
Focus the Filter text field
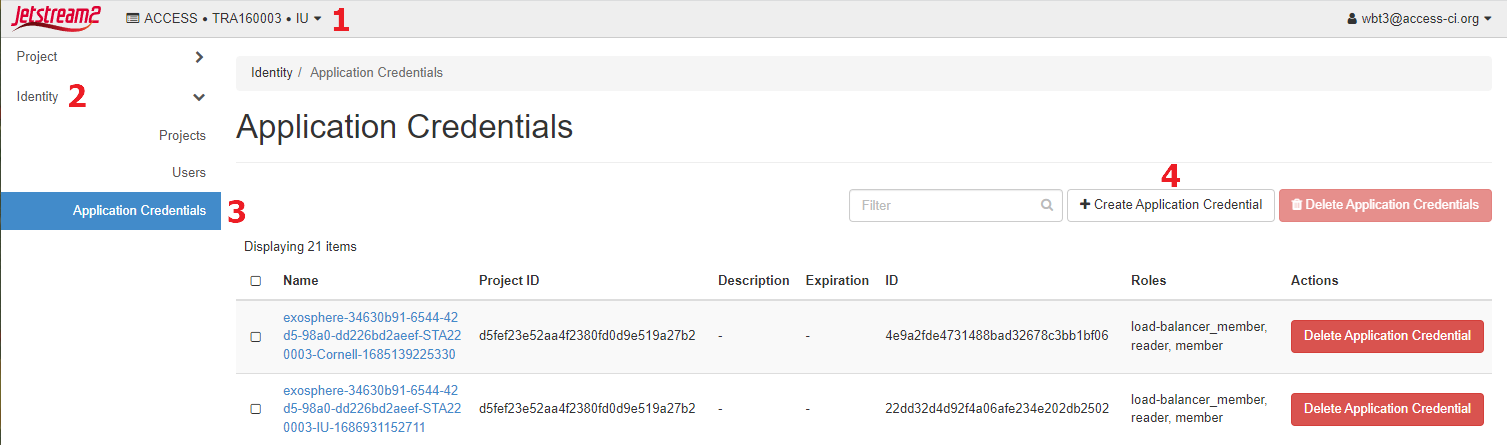tap(945, 205)
